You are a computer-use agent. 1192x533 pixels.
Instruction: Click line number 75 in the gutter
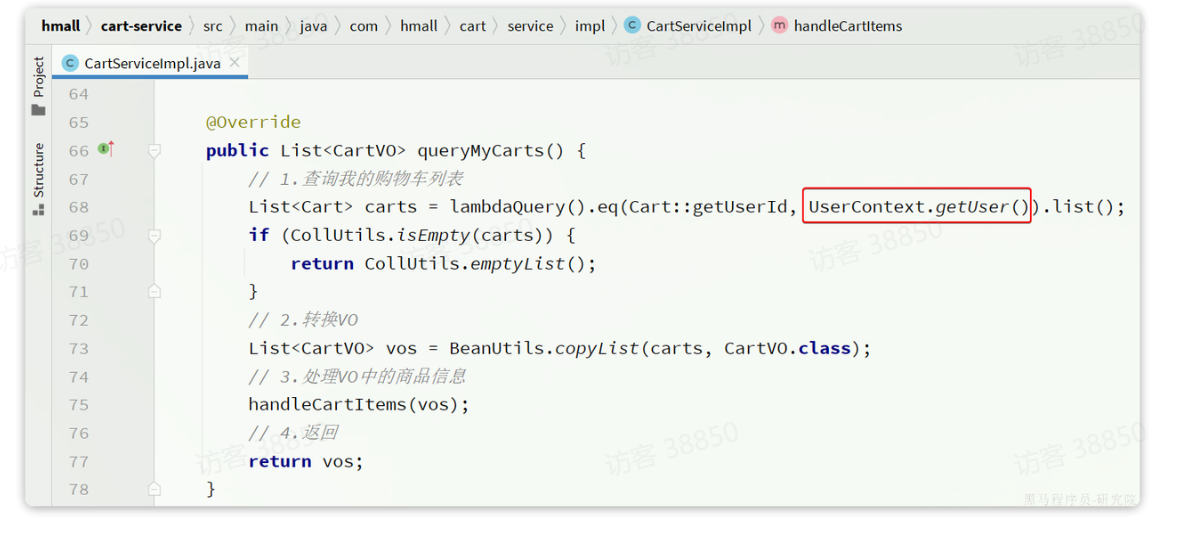78,405
